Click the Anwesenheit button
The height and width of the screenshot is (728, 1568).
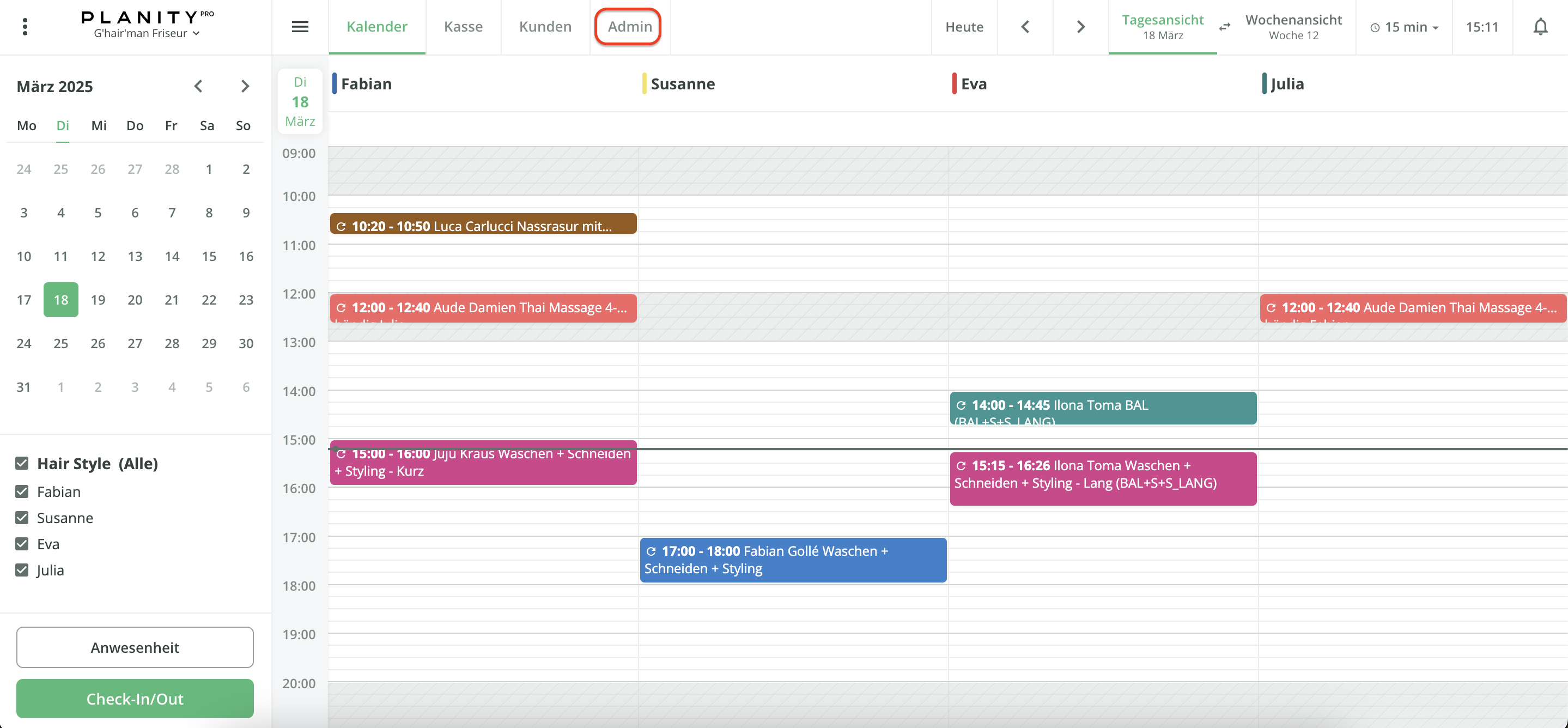pyautogui.click(x=135, y=647)
